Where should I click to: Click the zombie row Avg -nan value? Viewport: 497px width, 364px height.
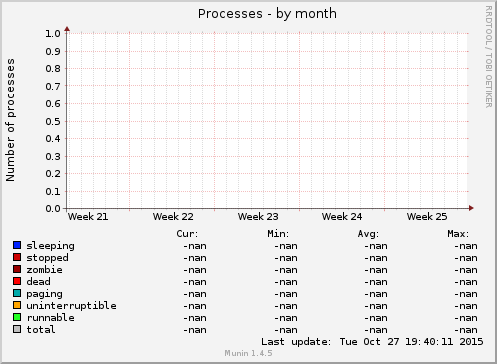point(376,270)
